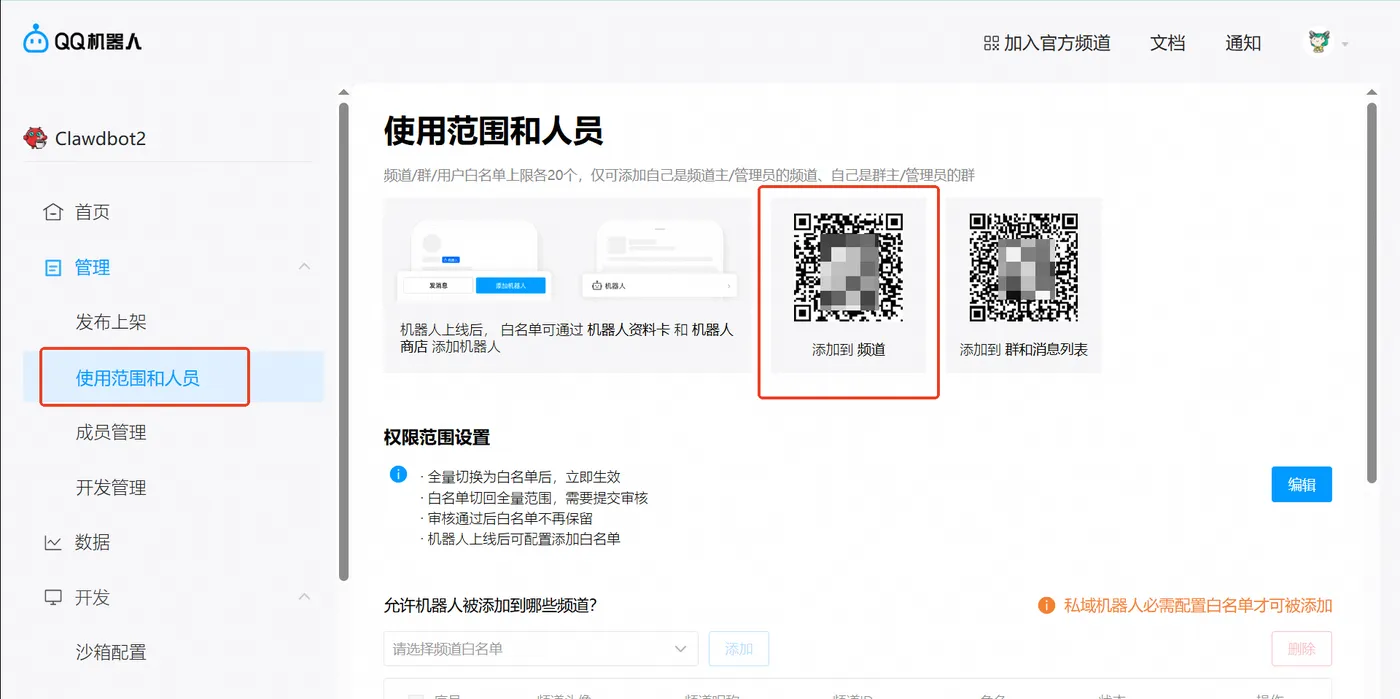Open 文档 in the top bar
The image size is (1400, 699).
[x=1168, y=43]
